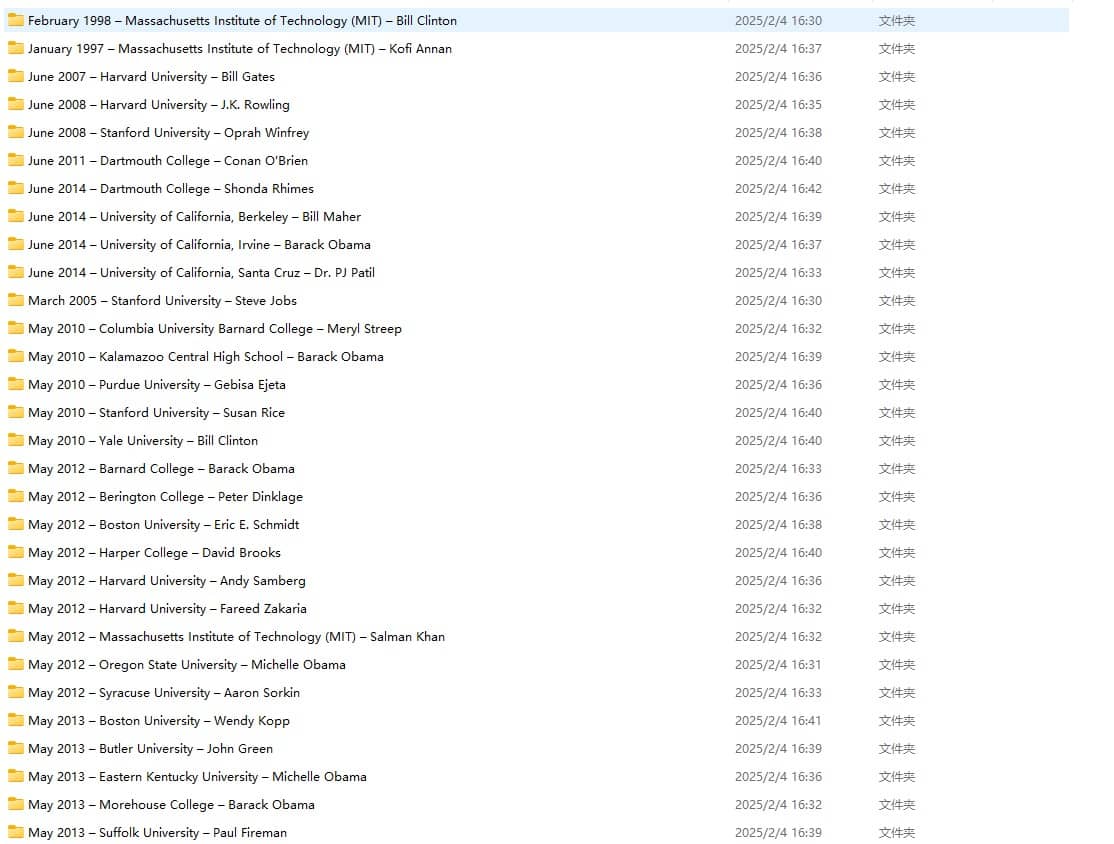Click date '2025/2/4 16:35' for J.K. Rowling folder
Viewport: 1114px width, 844px height.
[x=778, y=105]
